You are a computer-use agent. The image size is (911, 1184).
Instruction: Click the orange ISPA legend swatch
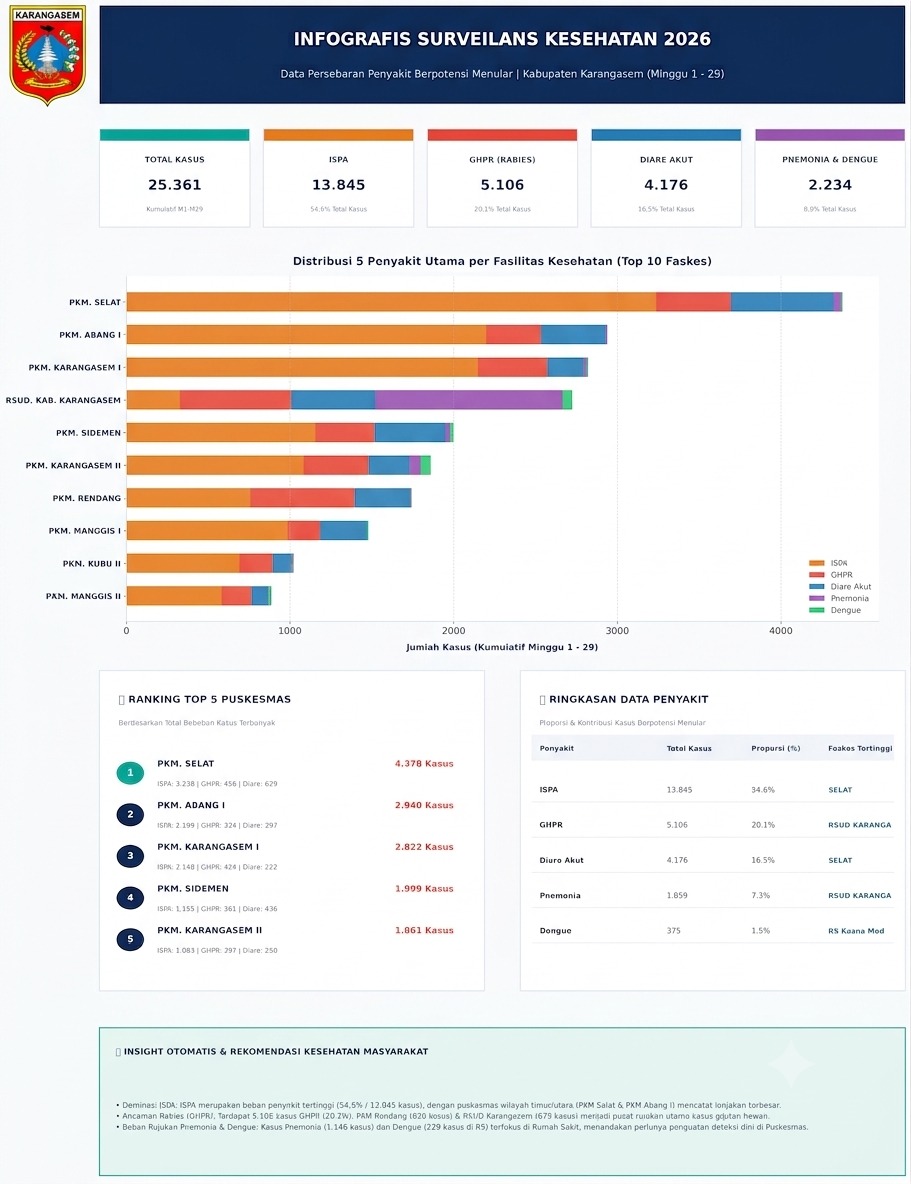click(816, 563)
